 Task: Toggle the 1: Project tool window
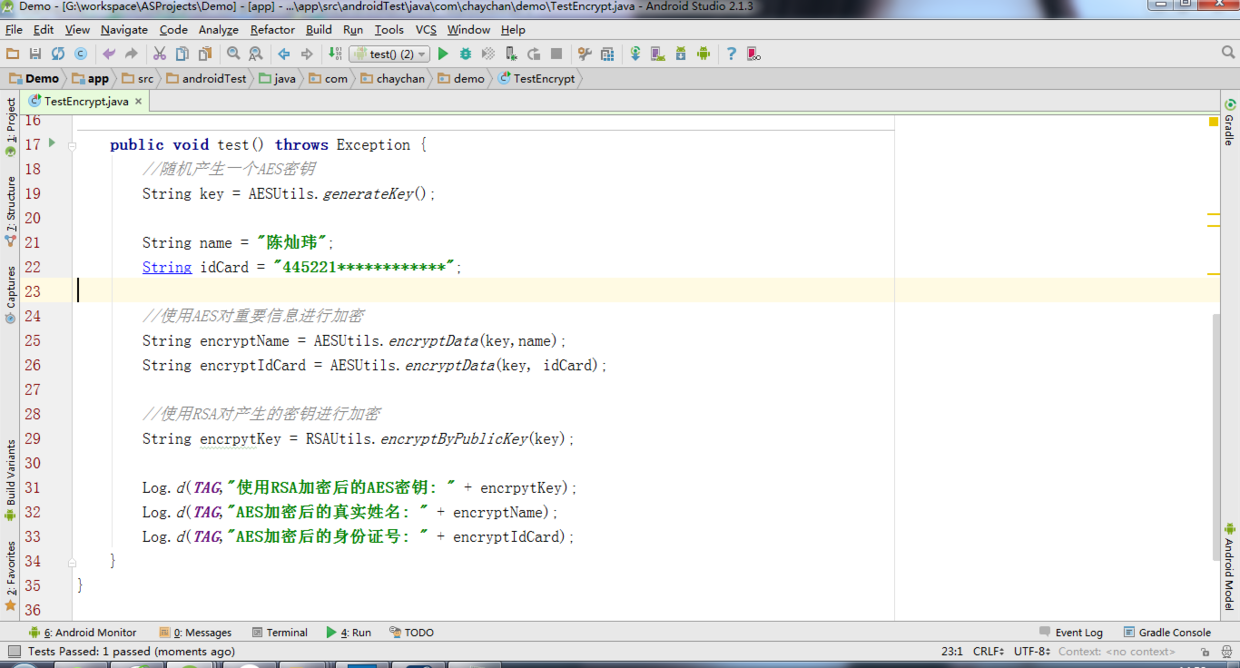pos(11,127)
